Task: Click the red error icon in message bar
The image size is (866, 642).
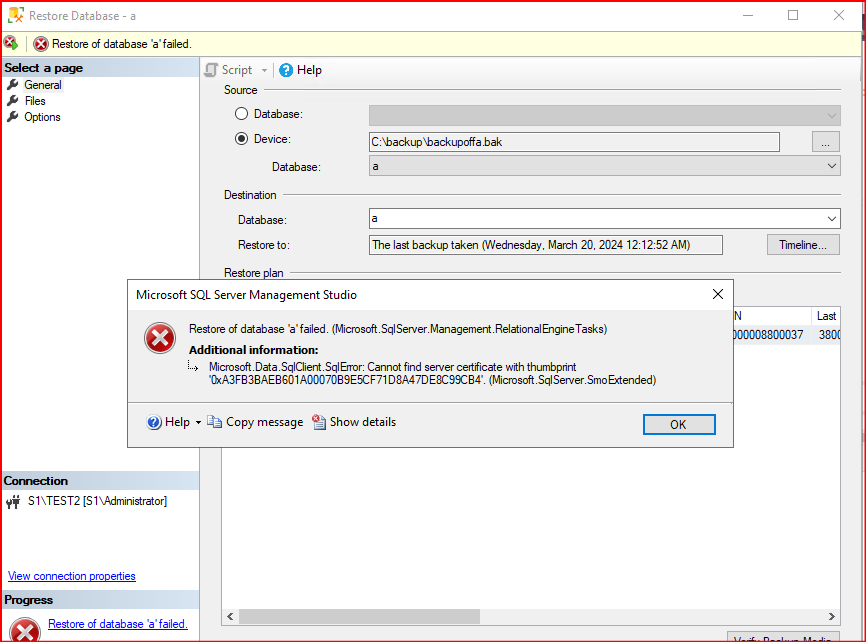Action: [x=41, y=44]
